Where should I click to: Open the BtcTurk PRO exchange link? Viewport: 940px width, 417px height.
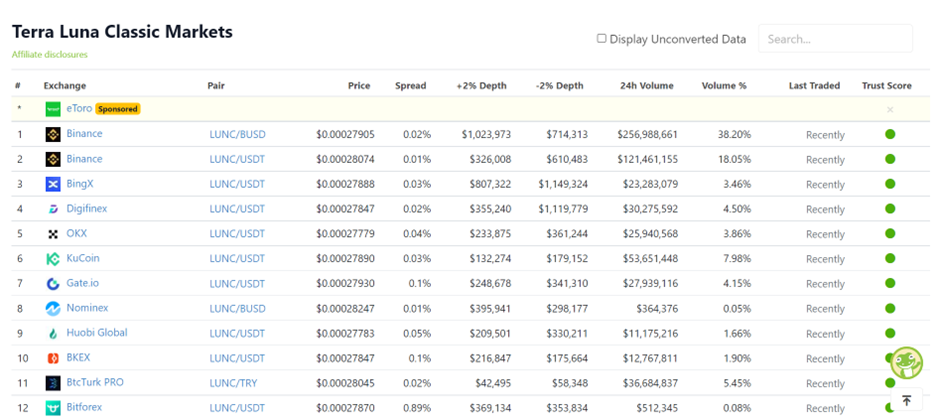[95, 382]
